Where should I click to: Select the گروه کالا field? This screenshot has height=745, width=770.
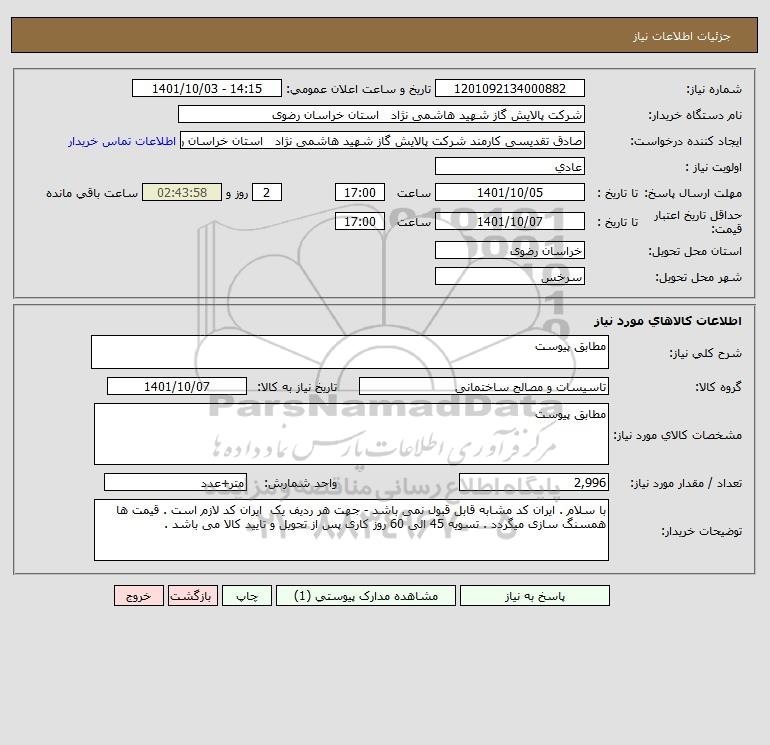[483, 386]
